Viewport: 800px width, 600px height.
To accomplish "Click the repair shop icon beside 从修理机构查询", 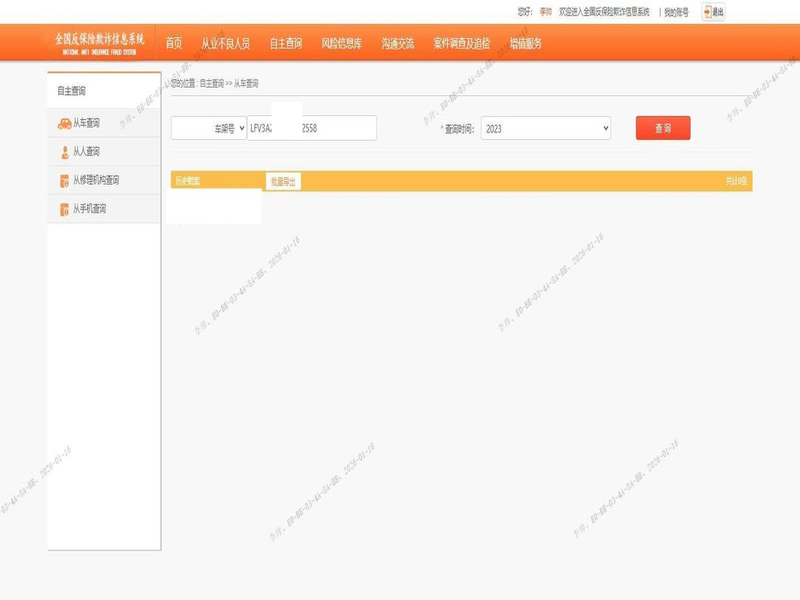I will [65, 181].
